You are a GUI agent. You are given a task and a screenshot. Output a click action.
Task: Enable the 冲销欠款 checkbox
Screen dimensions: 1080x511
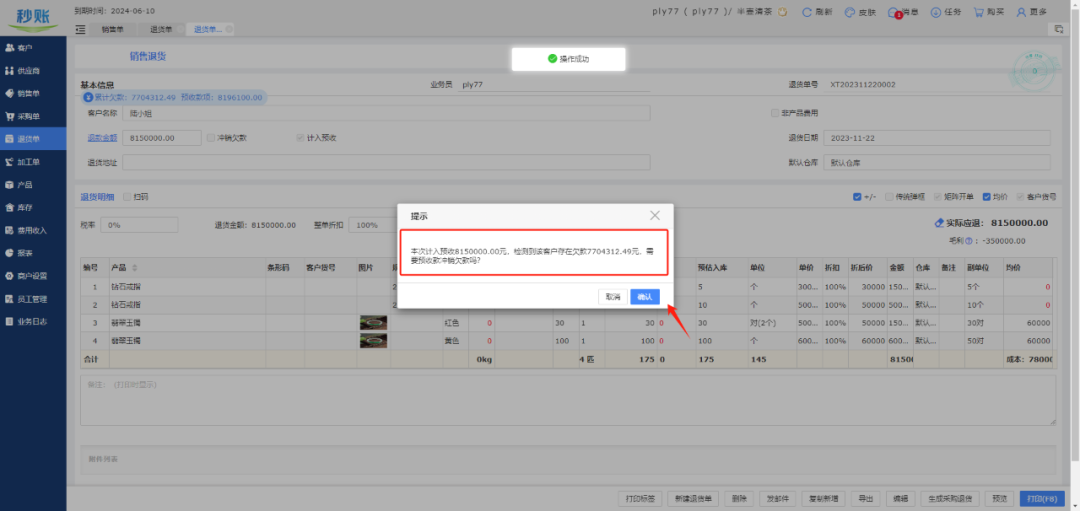(210, 138)
